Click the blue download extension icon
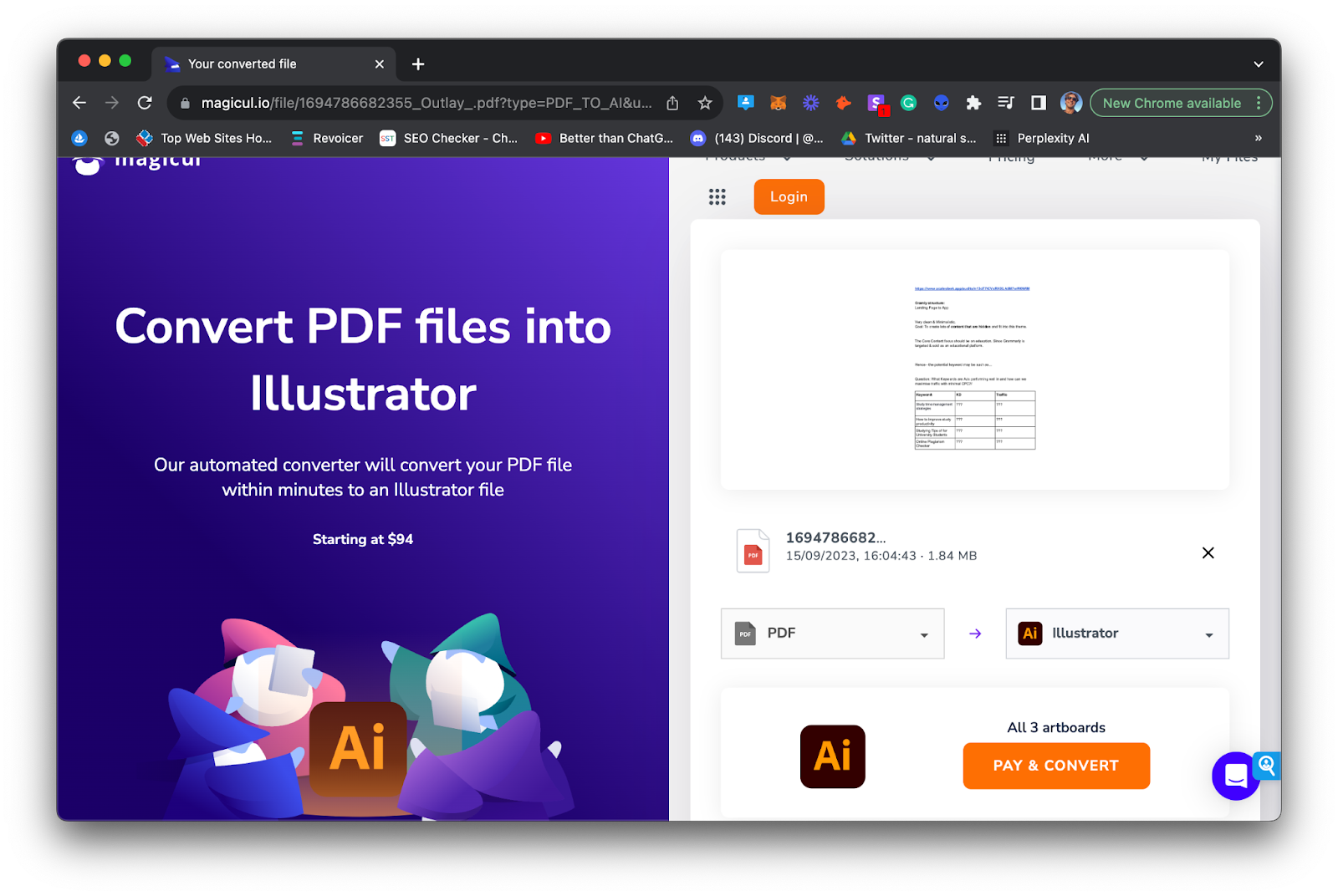The height and width of the screenshot is (896, 1338). (x=745, y=103)
